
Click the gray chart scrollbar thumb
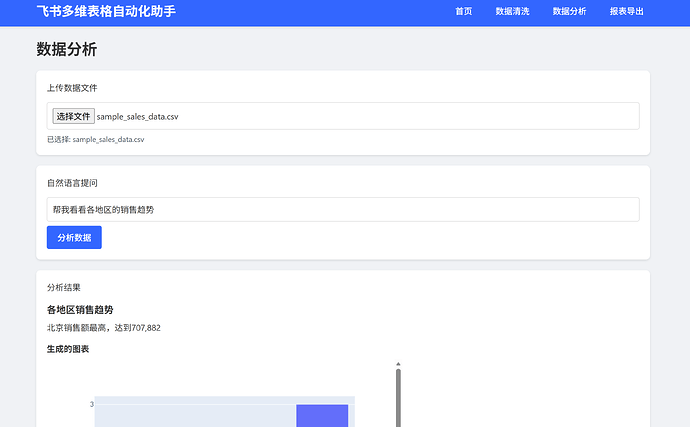398,398
